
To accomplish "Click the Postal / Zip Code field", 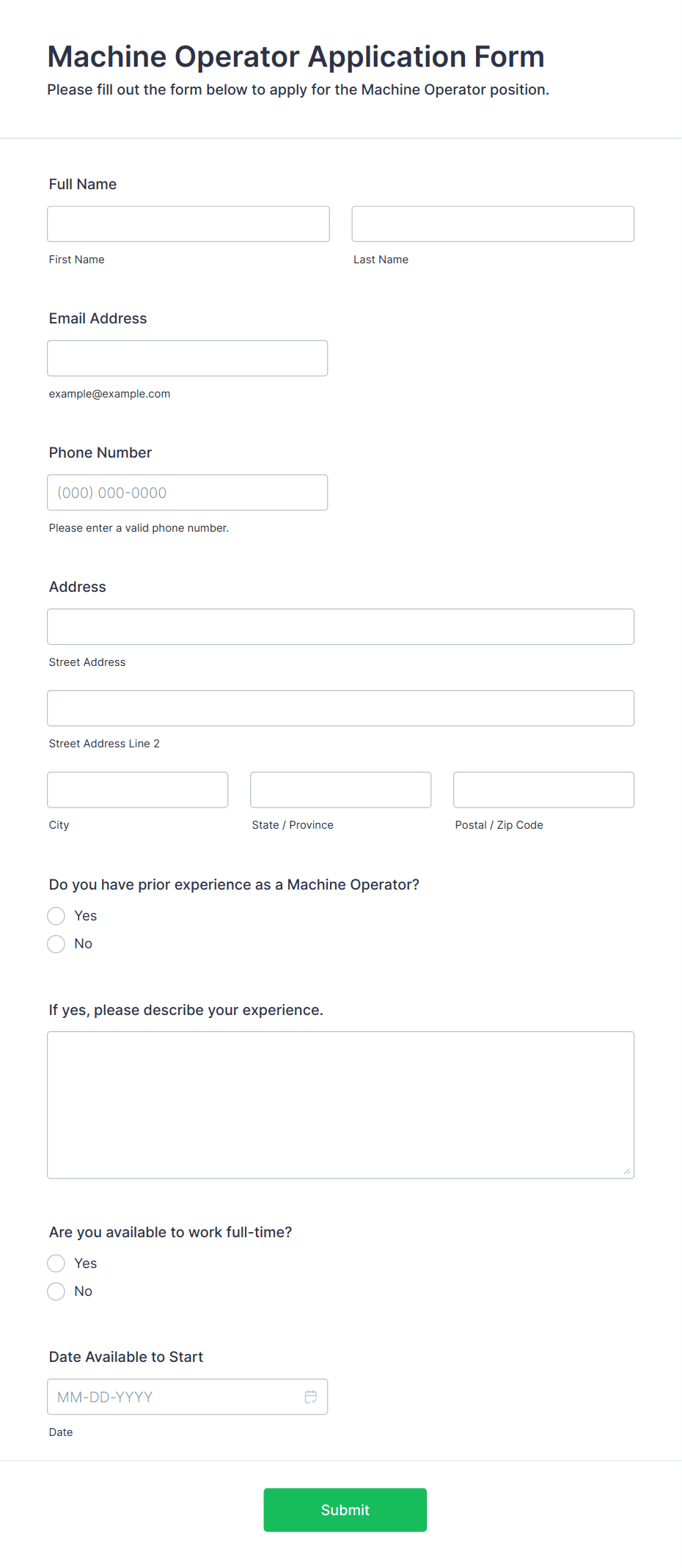I will [x=544, y=790].
